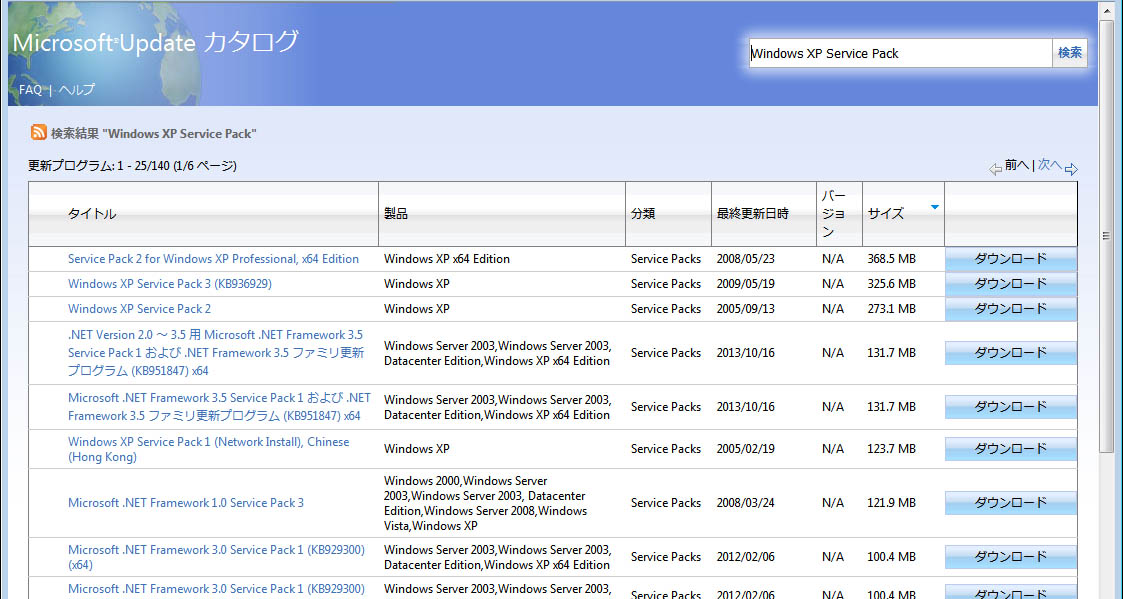The image size is (1123, 599).
Task: Download Microsoft .NET Framework 3.5 SP1 row
Action: [x=1011, y=406]
